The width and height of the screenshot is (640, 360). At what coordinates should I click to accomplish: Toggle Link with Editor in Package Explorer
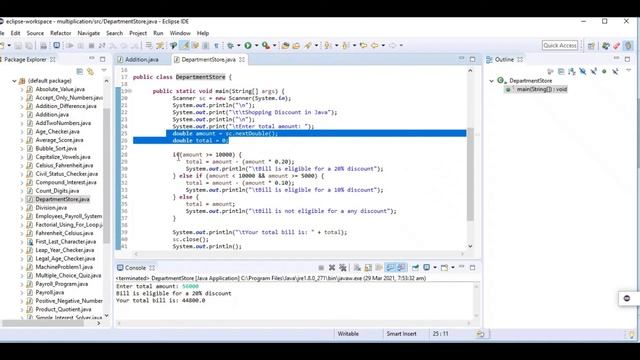coord(90,72)
